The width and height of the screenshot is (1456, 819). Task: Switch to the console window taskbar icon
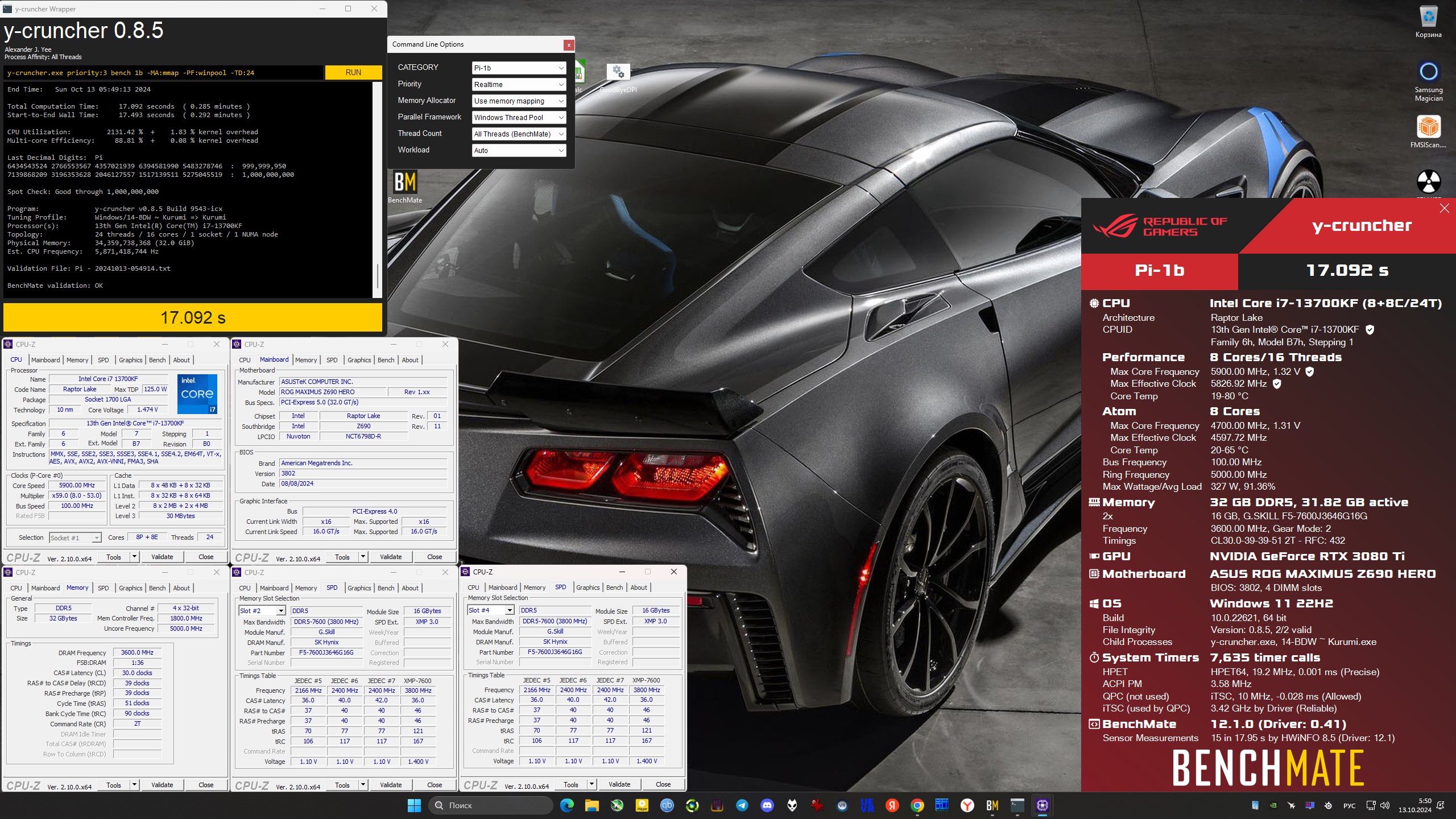point(1017,805)
